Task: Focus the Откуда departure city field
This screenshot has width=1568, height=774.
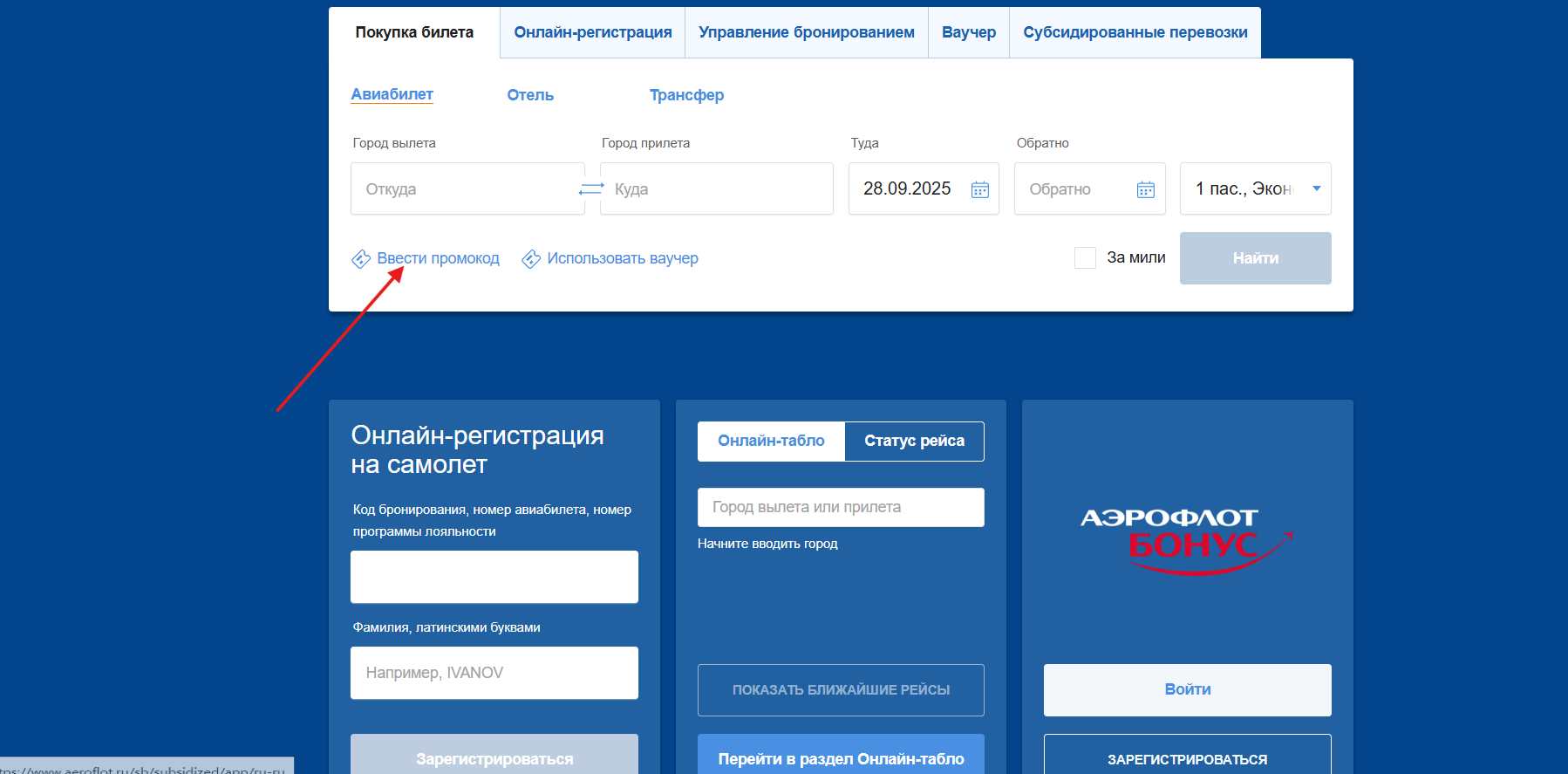Action: click(x=467, y=189)
